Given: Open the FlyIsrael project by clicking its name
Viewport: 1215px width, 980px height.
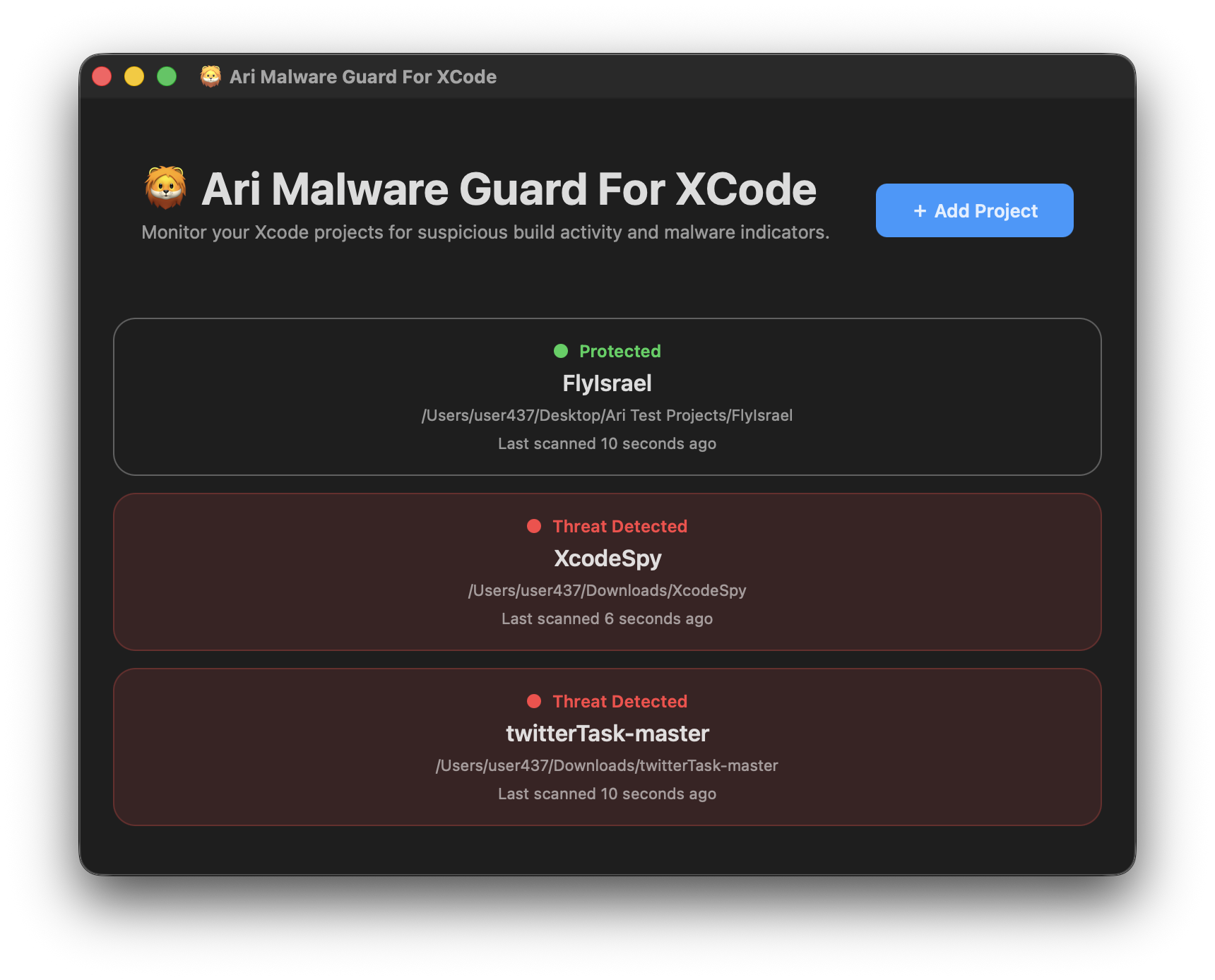Looking at the screenshot, I should pos(607,383).
